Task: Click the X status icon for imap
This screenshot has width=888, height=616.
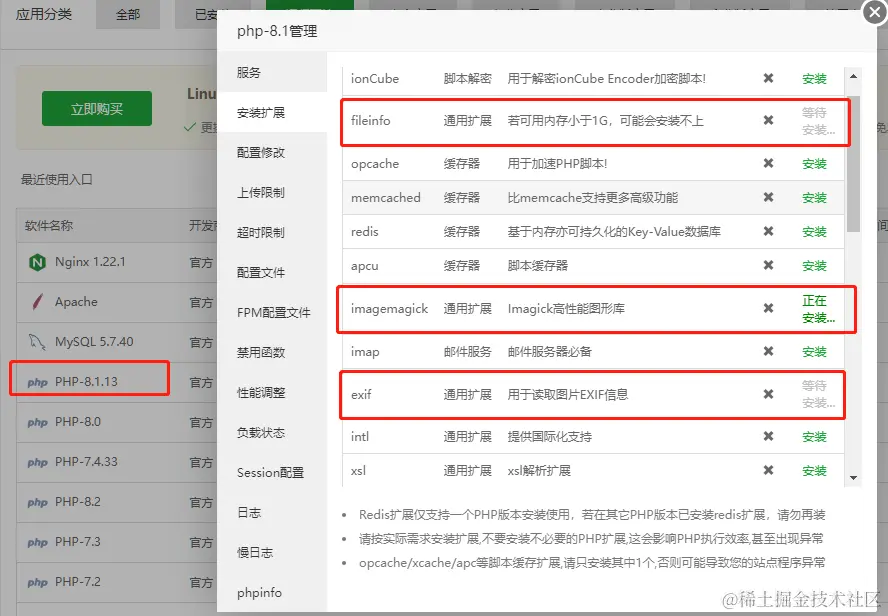Action: coord(768,351)
